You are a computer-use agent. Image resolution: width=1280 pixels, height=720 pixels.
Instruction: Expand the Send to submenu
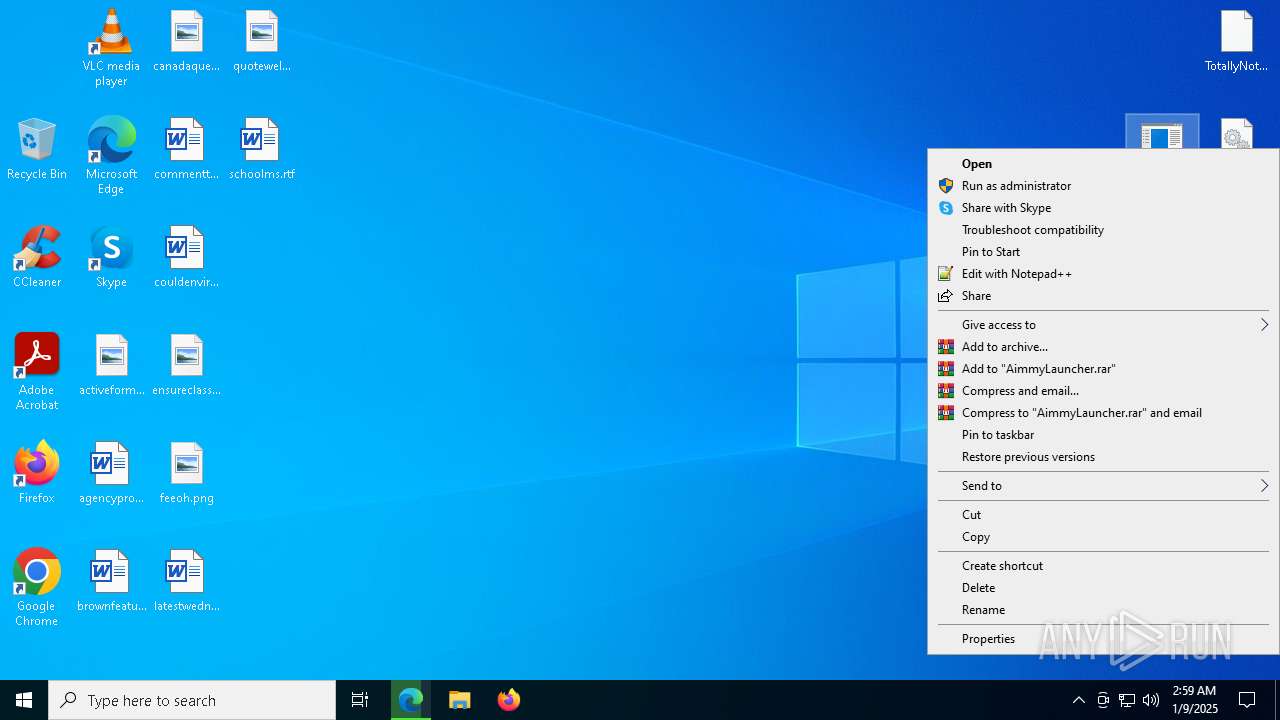click(x=1103, y=486)
